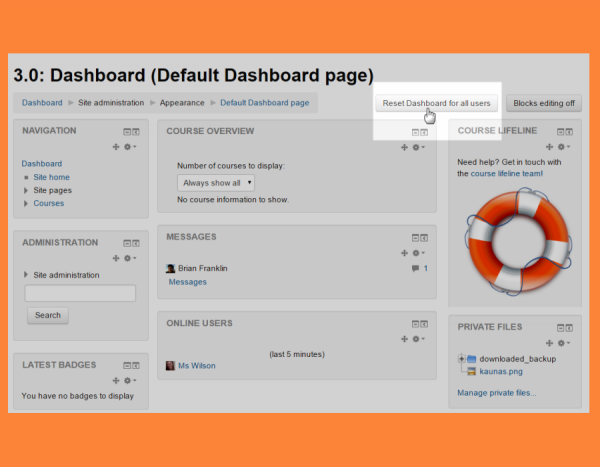Click the move icon in Messages block
600x467 pixels.
pos(405,253)
